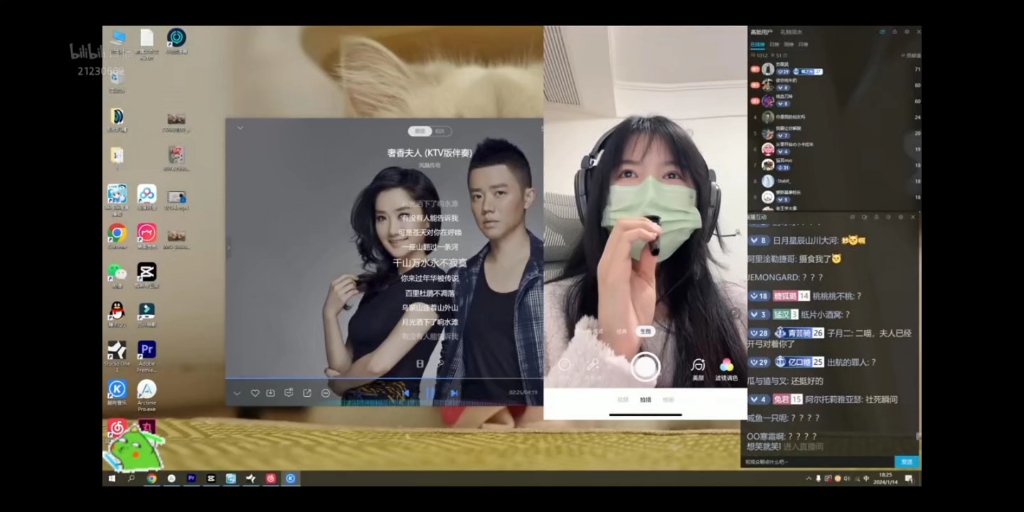The height and width of the screenshot is (512, 1024).
Task: Open the CapCut (剪映) desktop icon
Action: click(x=147, y=276)
